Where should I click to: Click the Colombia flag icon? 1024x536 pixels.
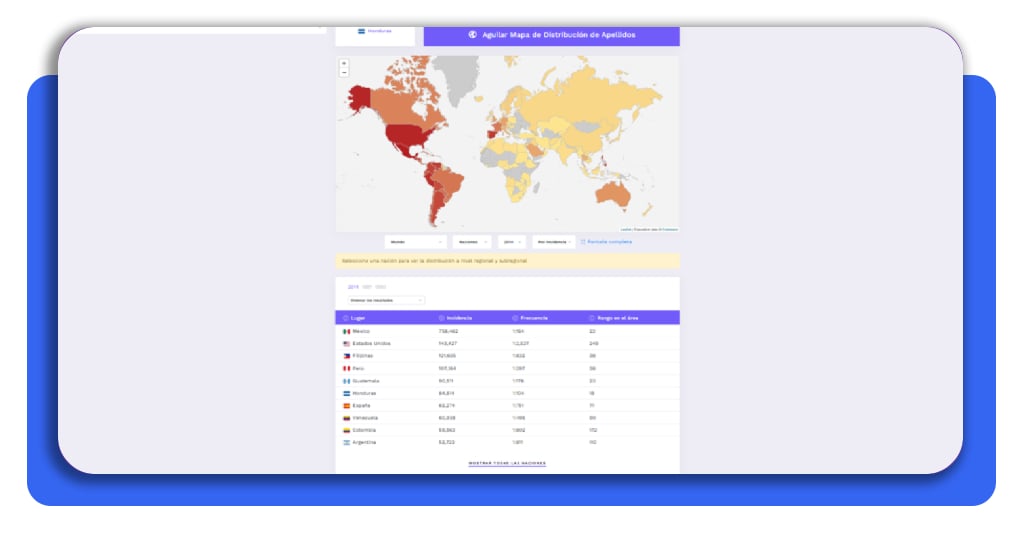(x=347, y=430)
